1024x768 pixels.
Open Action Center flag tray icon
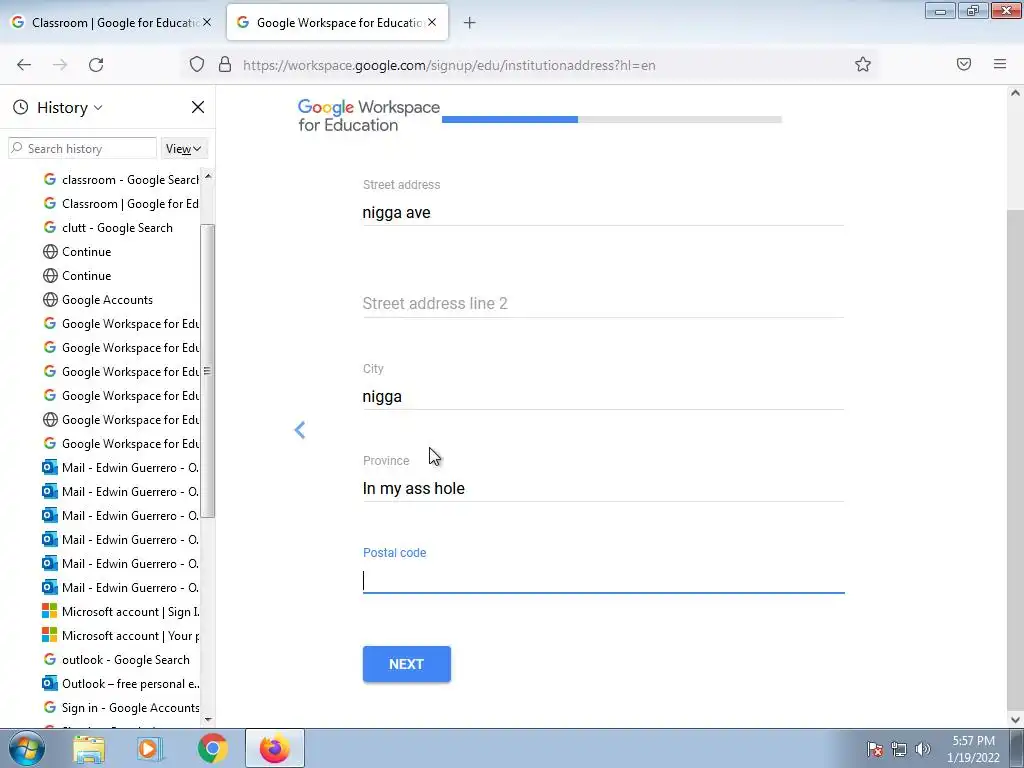874,749
